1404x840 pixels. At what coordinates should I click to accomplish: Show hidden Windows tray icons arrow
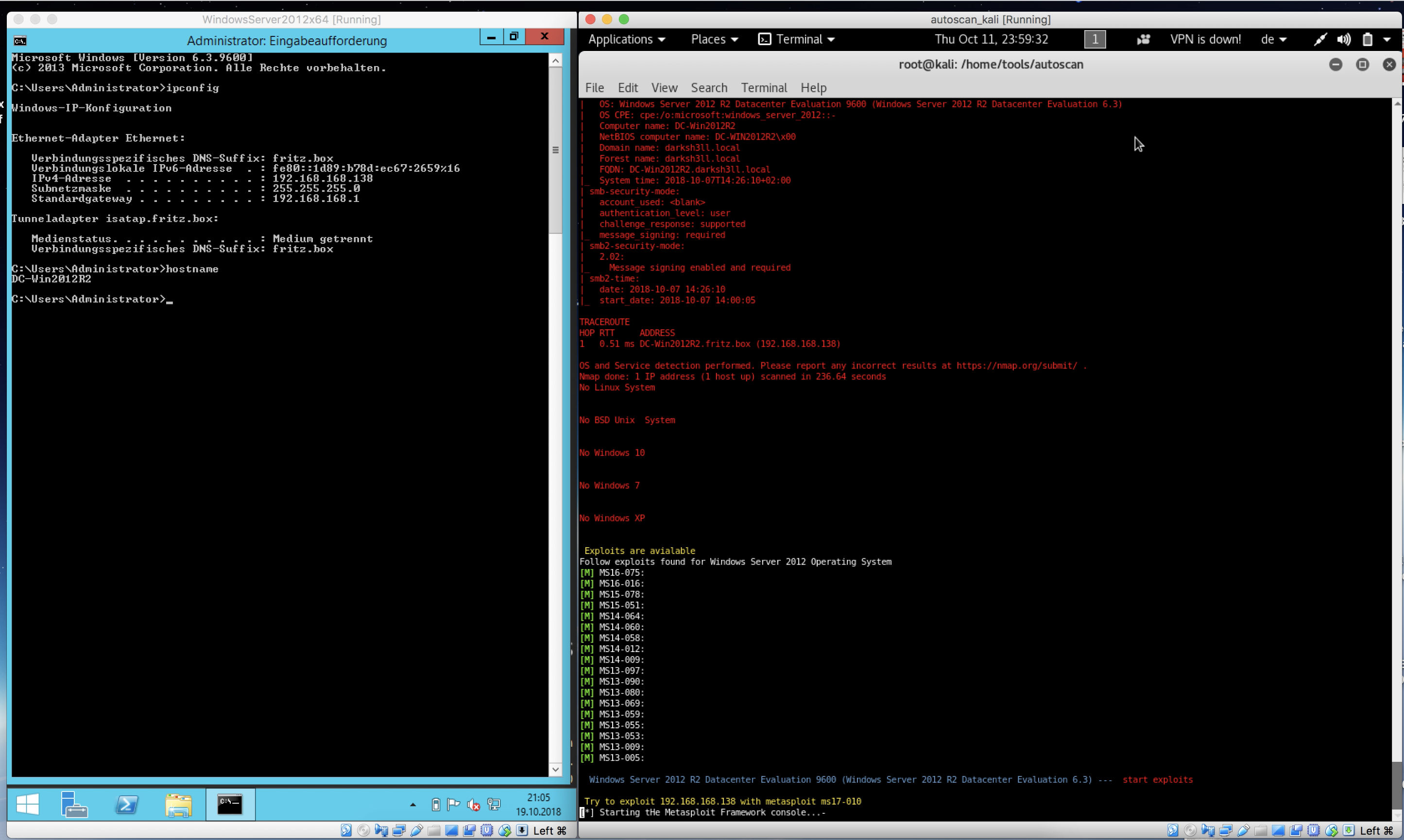tap(413, 805)
